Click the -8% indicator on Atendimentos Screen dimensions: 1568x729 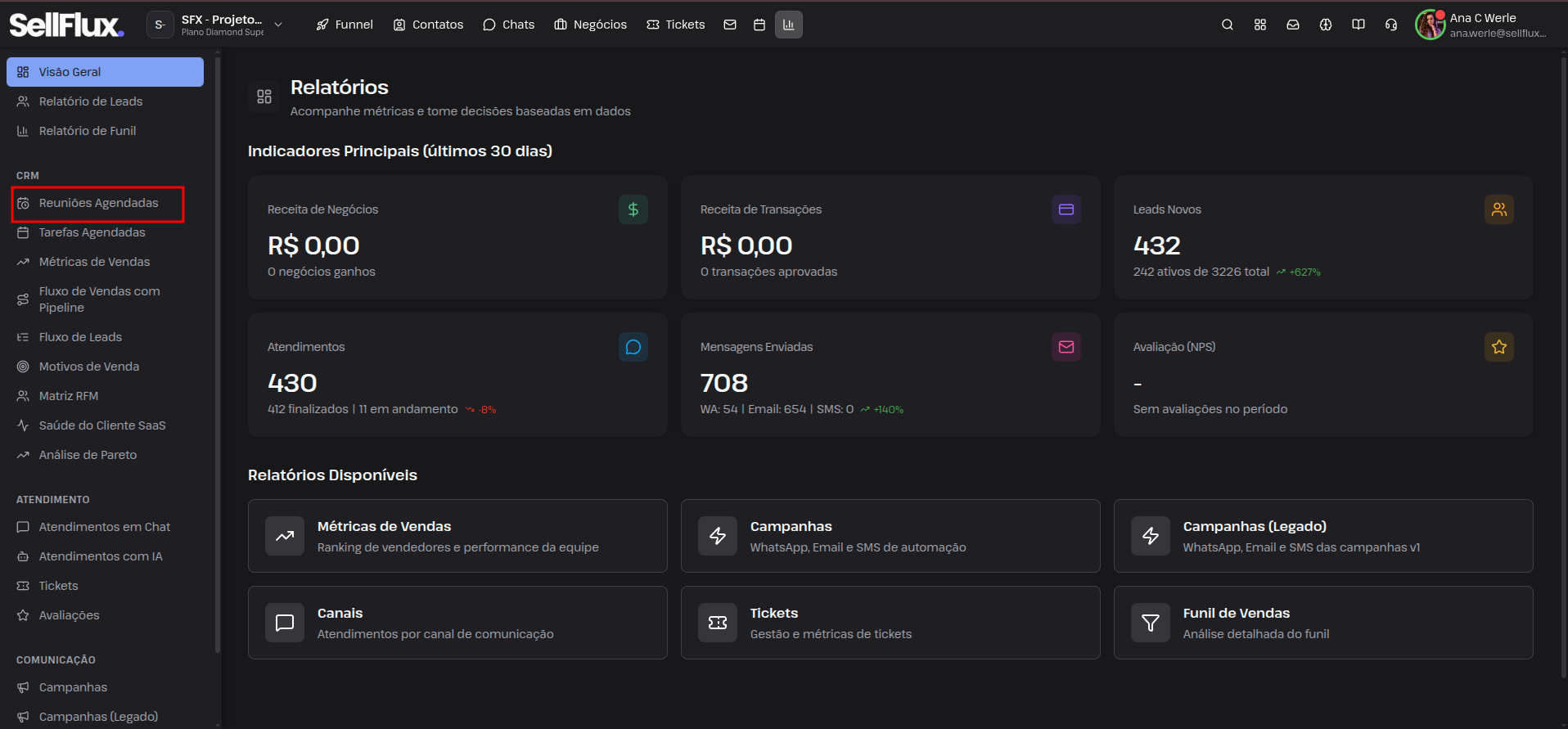[481, 410]
